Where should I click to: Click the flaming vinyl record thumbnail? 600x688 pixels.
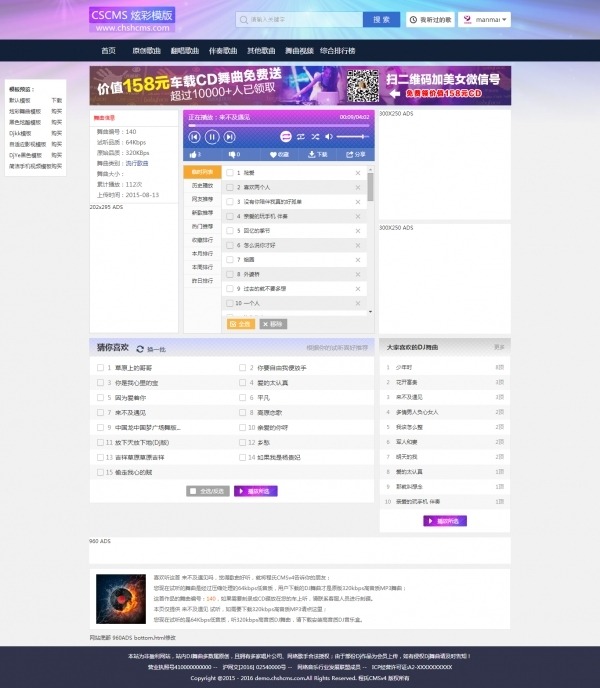(121, 599)
